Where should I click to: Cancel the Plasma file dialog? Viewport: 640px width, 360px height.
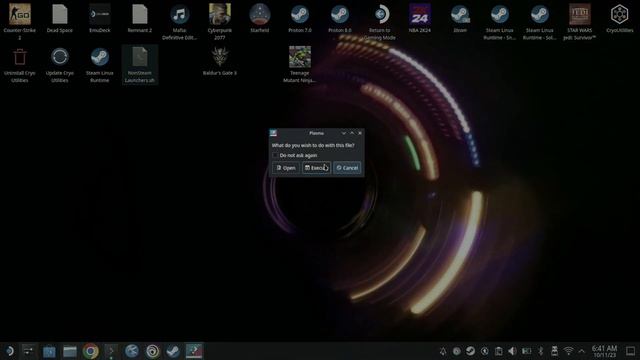pos(347,168)
